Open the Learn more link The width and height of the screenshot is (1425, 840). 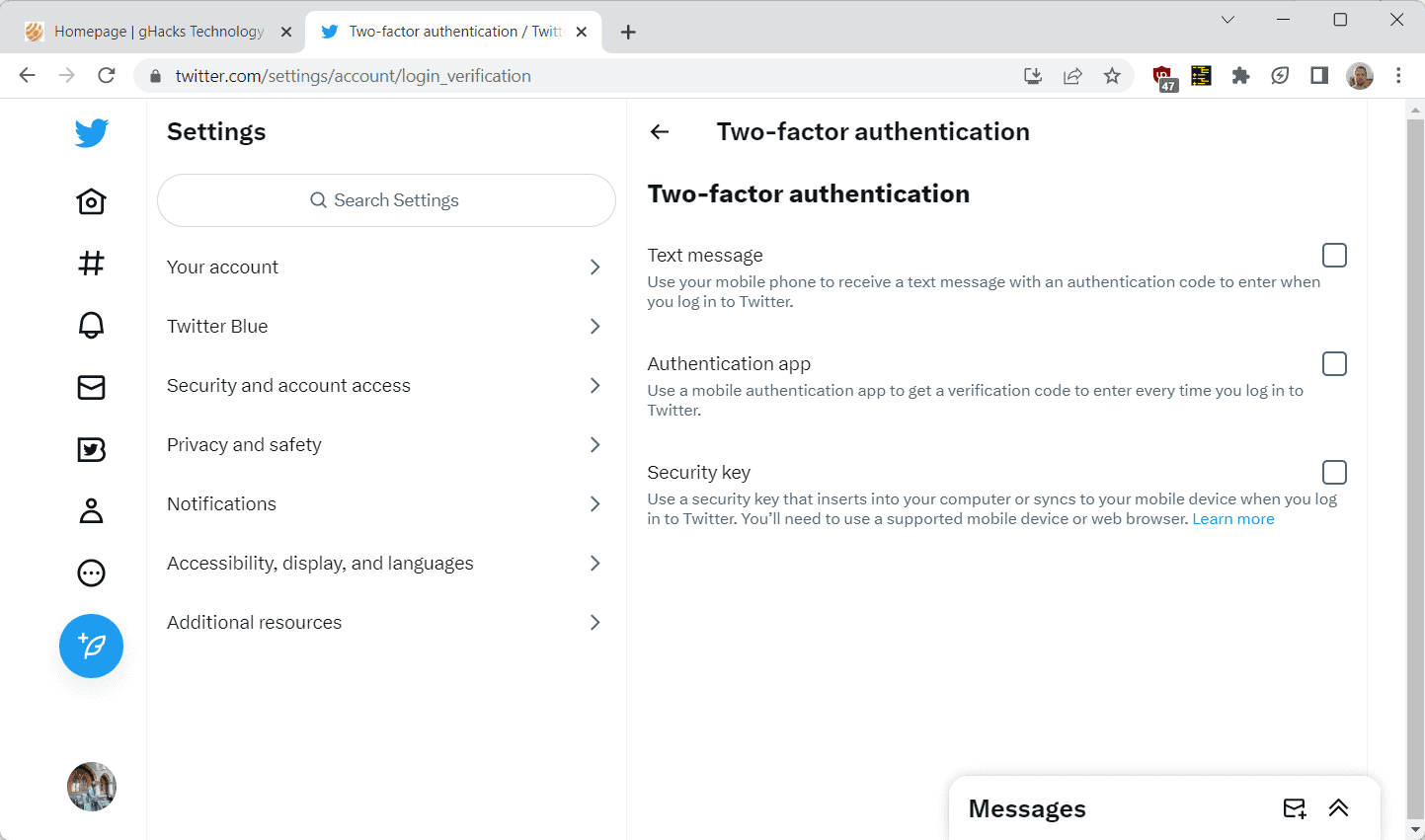tap(1232, 518)
